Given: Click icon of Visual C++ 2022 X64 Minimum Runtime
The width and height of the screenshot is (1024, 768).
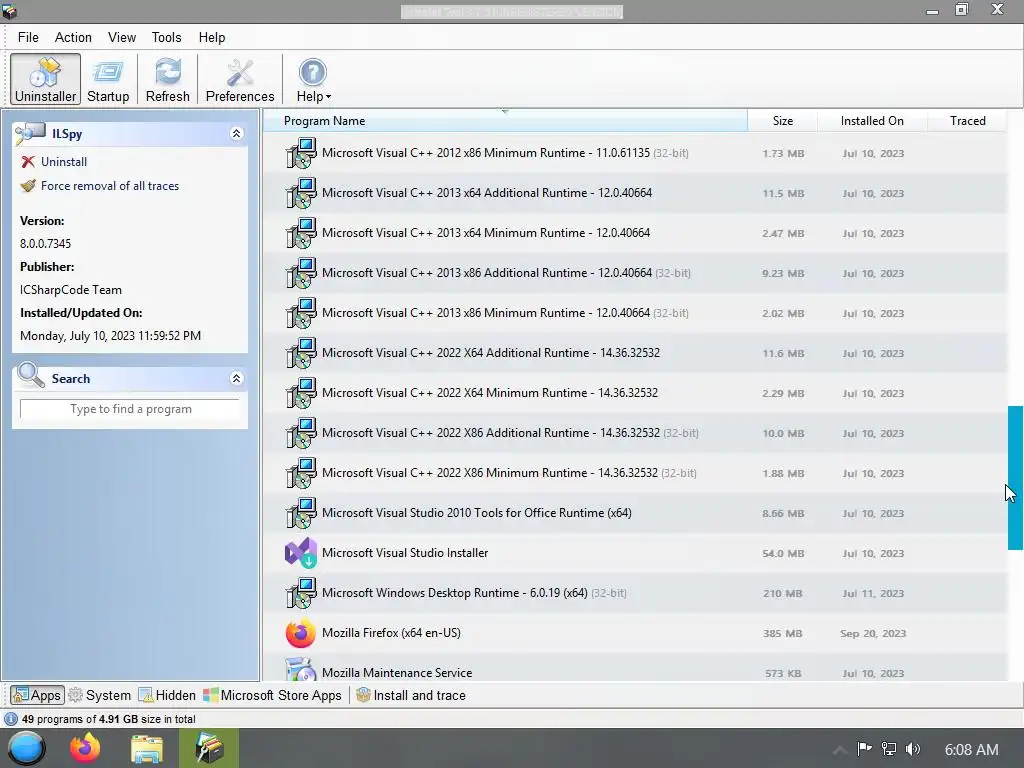Looking at the screenshot, I should coord(301,392).
